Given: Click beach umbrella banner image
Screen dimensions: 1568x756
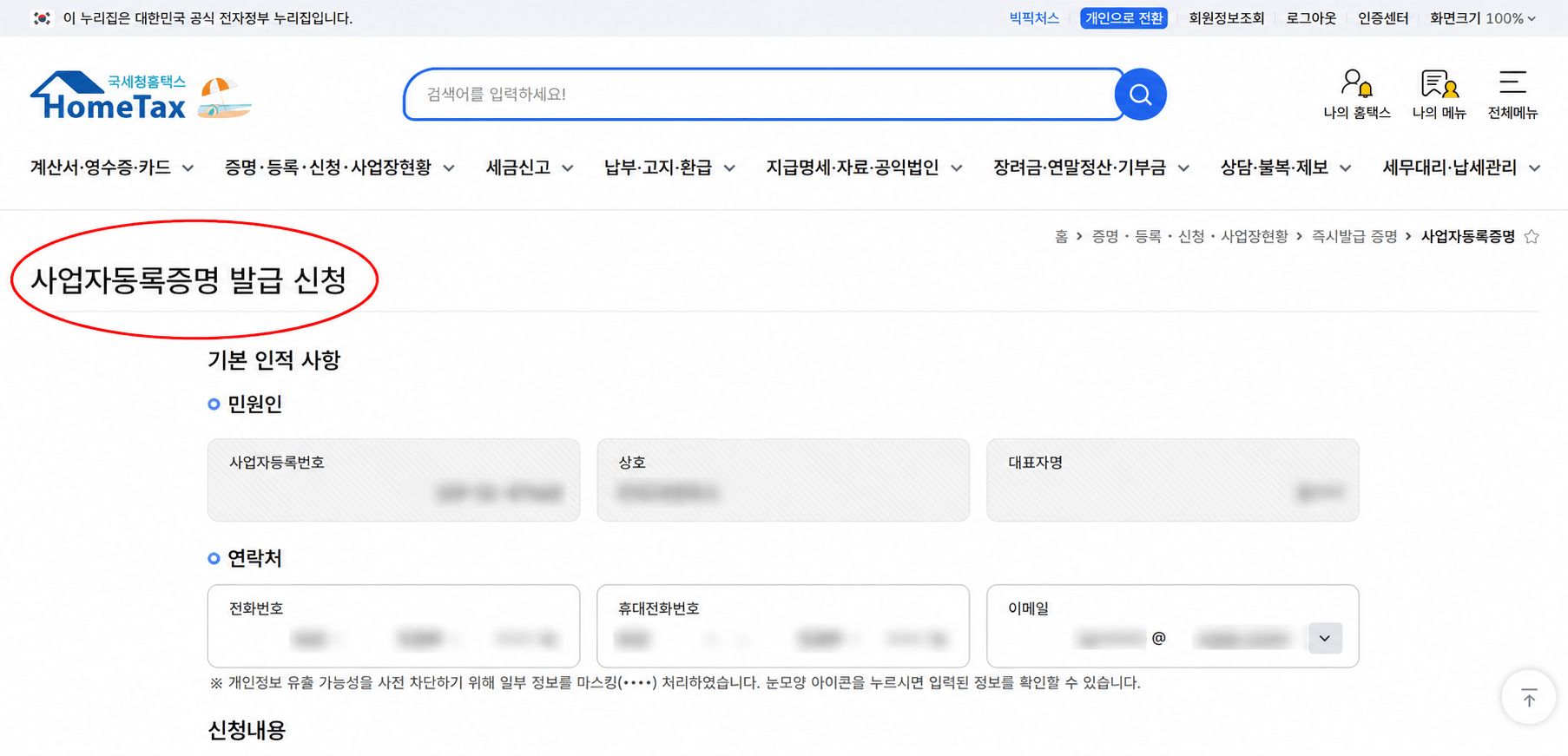Looking at the screenshot, I should click(224, 97).
